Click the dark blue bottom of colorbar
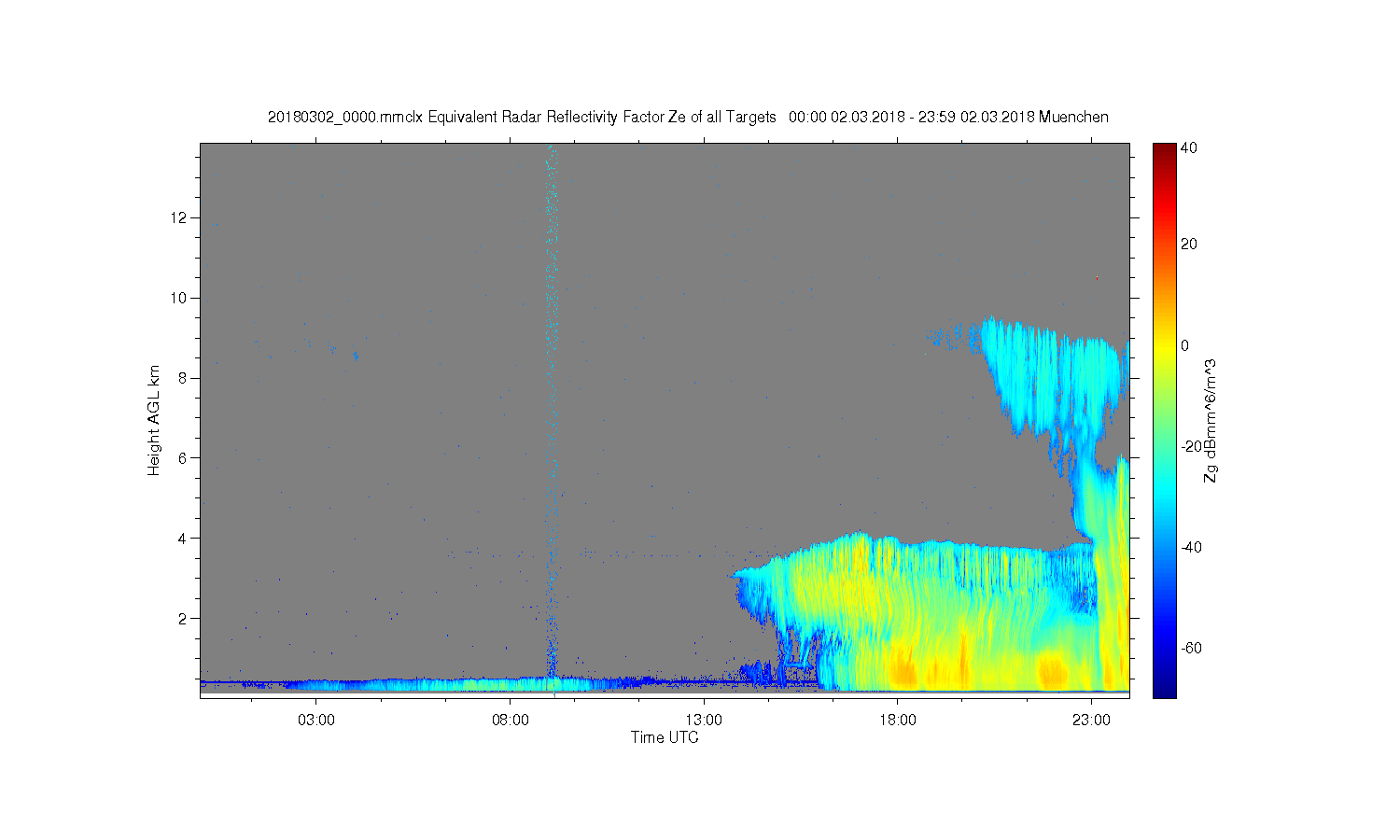 (x=1164, y=689)
